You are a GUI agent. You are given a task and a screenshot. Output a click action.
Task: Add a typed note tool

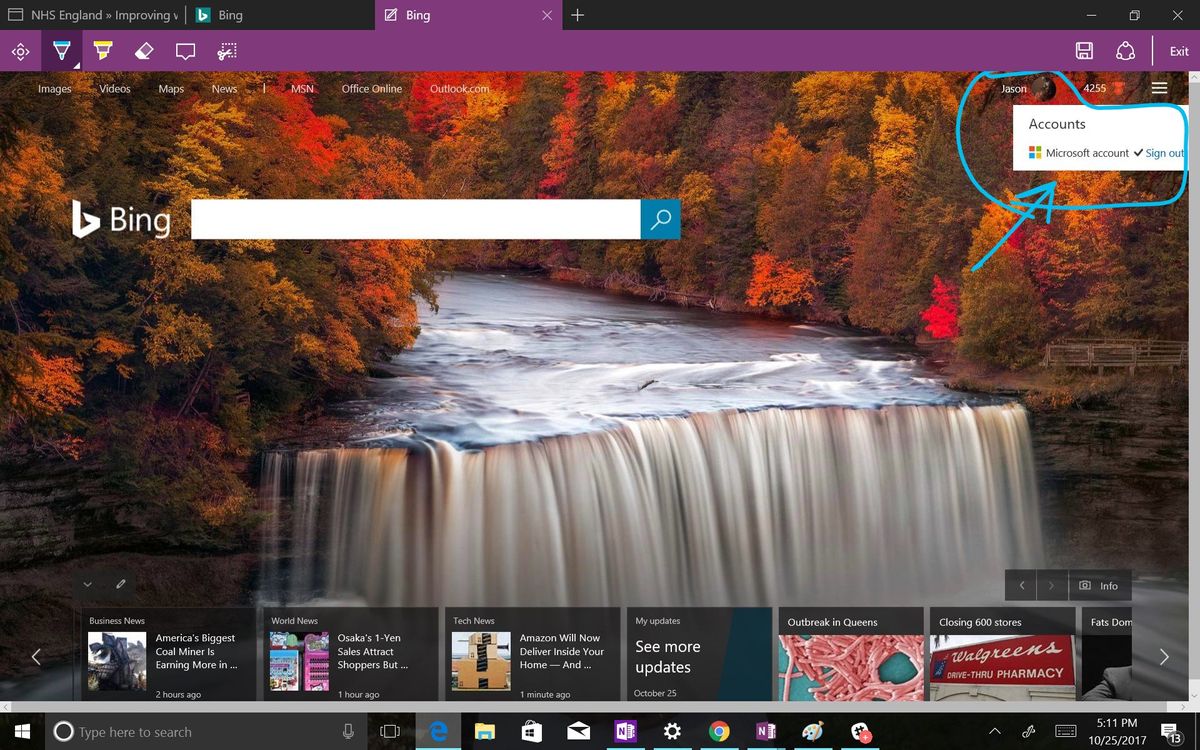[x=185, y=51]
